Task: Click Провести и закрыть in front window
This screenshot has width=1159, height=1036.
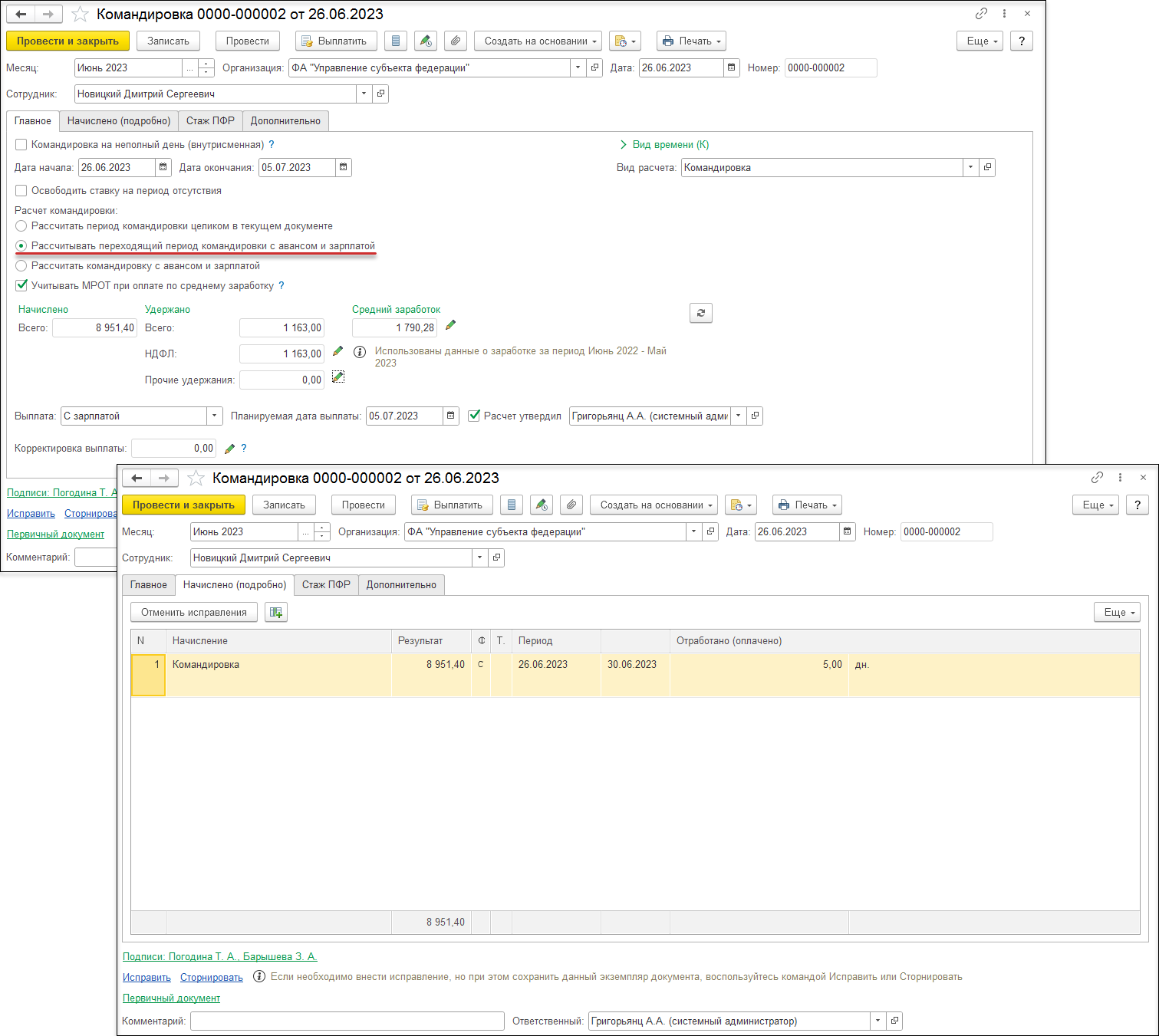Action: coord(183,505)
